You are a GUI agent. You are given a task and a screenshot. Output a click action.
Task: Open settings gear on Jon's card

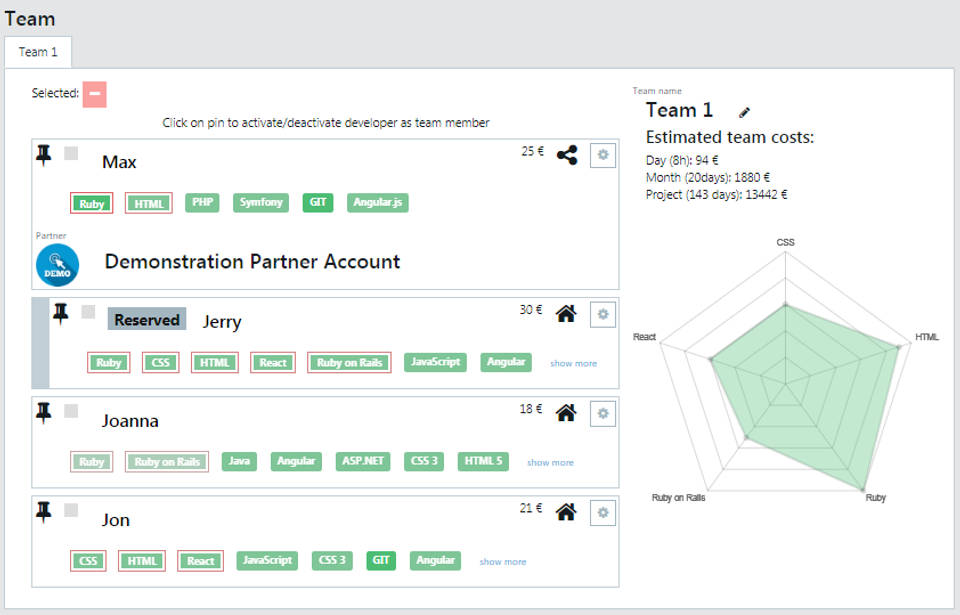pyautogui.click(x=603, y=513)
